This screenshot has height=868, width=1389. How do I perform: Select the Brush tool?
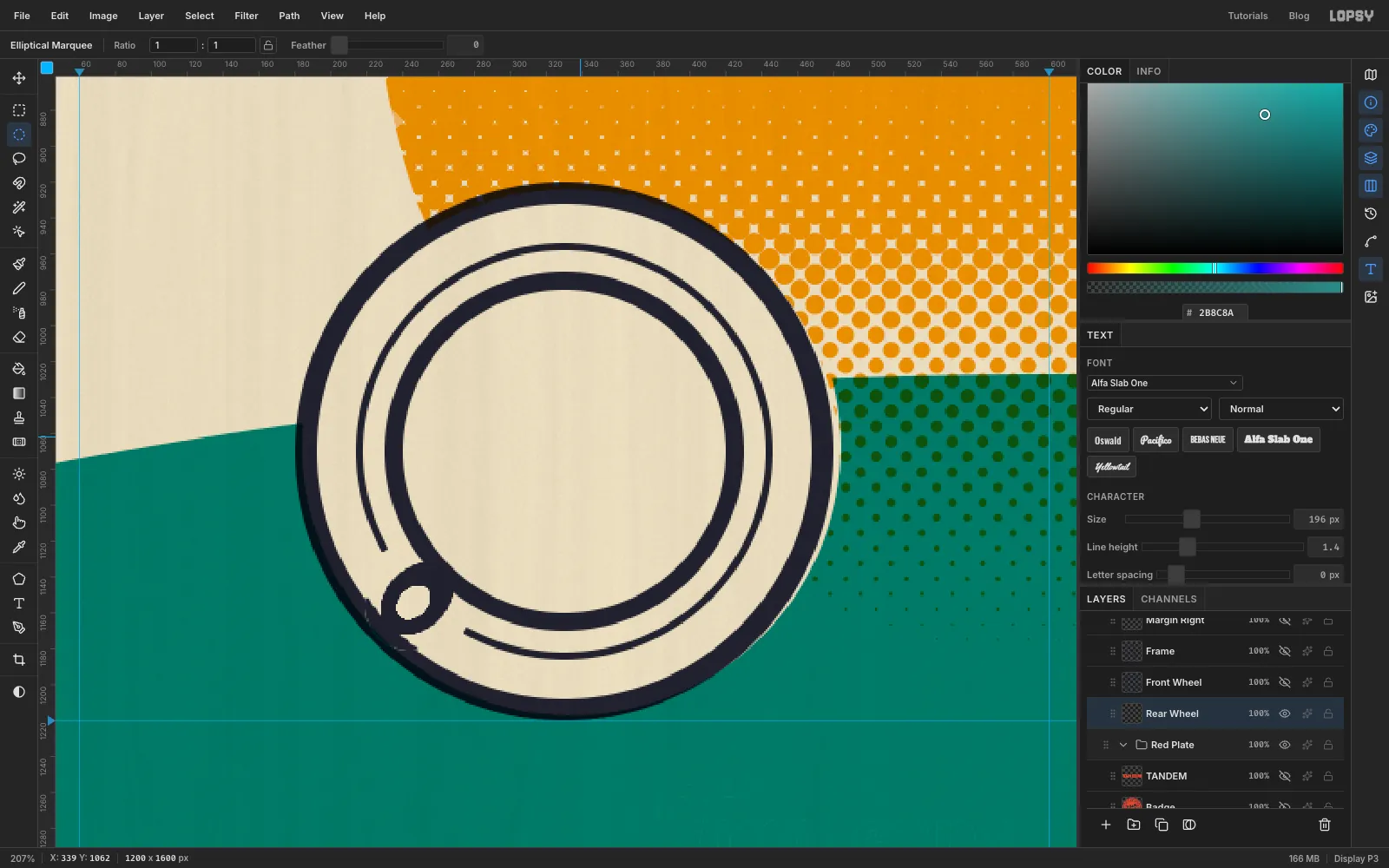coord(19,264)
